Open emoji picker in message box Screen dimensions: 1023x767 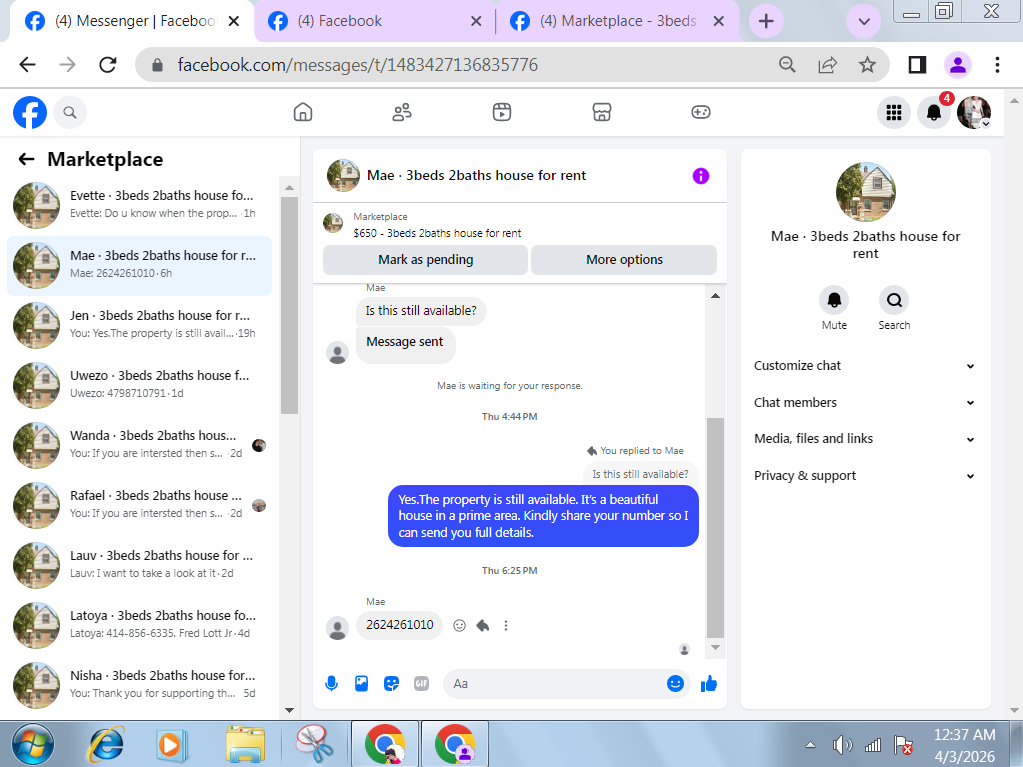(675, 684)
